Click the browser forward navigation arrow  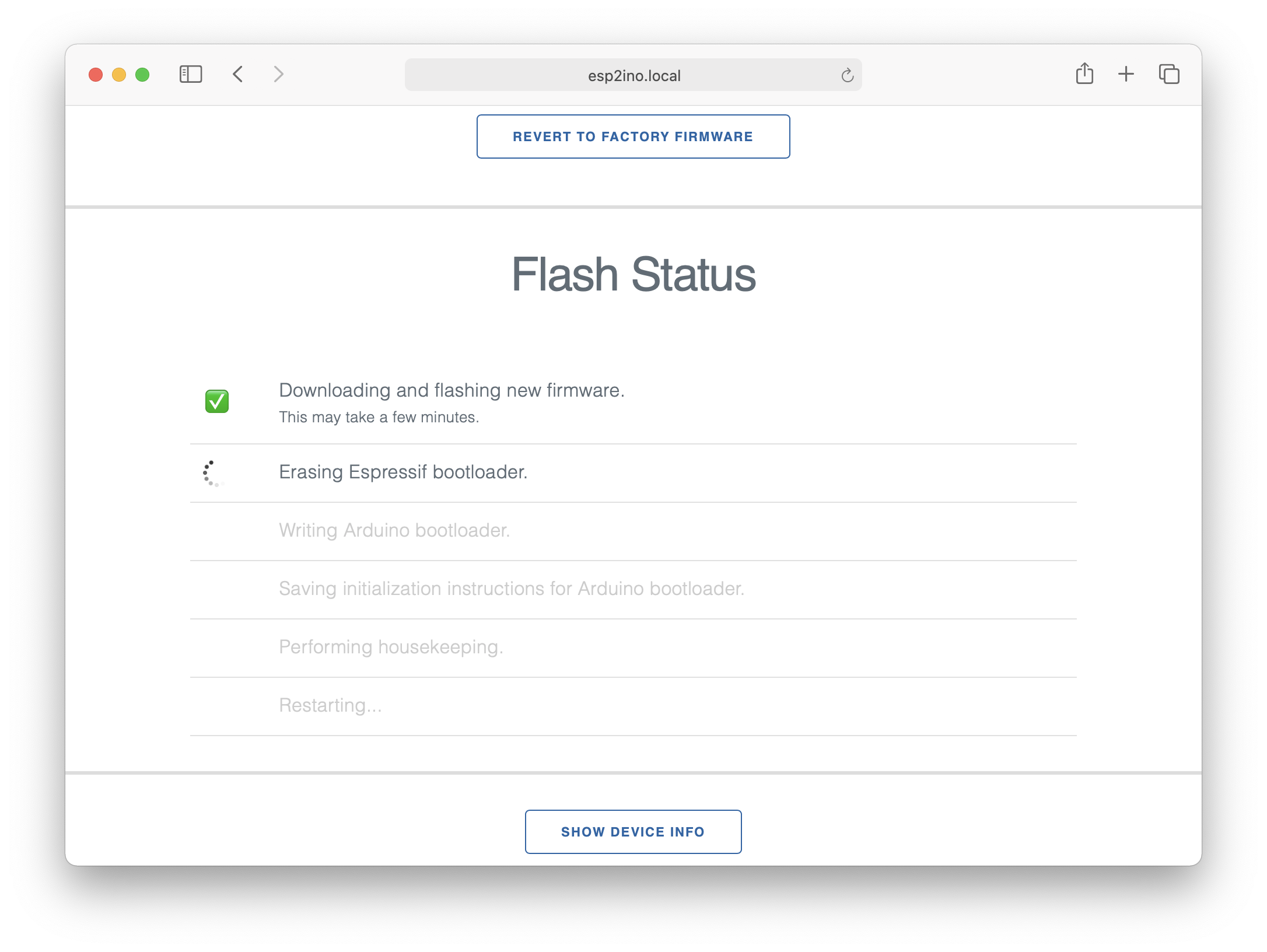coord(280,74)
